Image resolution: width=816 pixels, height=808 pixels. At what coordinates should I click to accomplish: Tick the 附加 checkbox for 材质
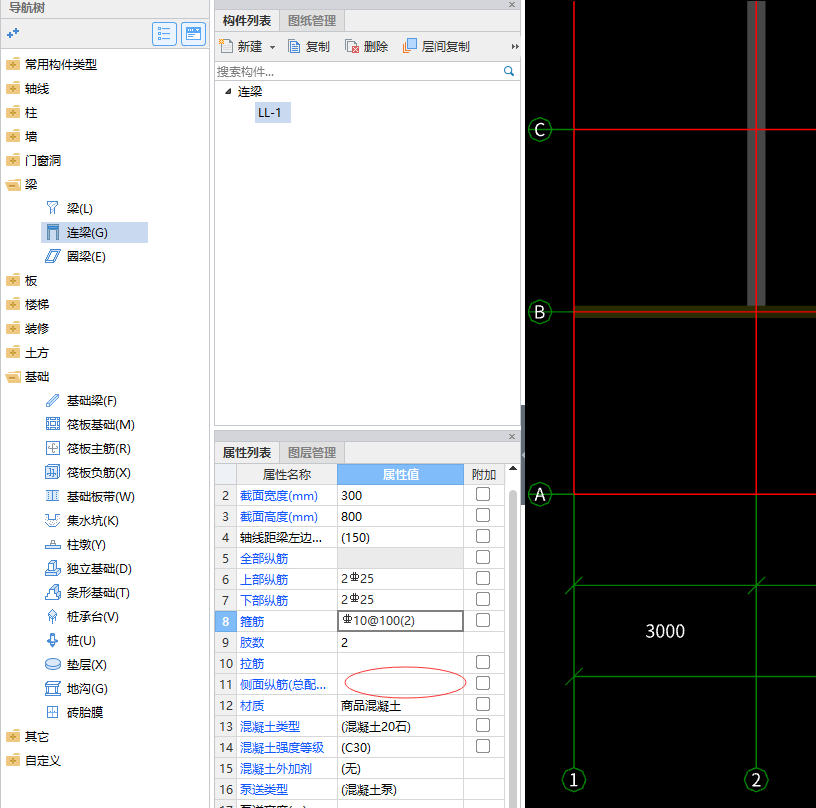coord(483,704)
